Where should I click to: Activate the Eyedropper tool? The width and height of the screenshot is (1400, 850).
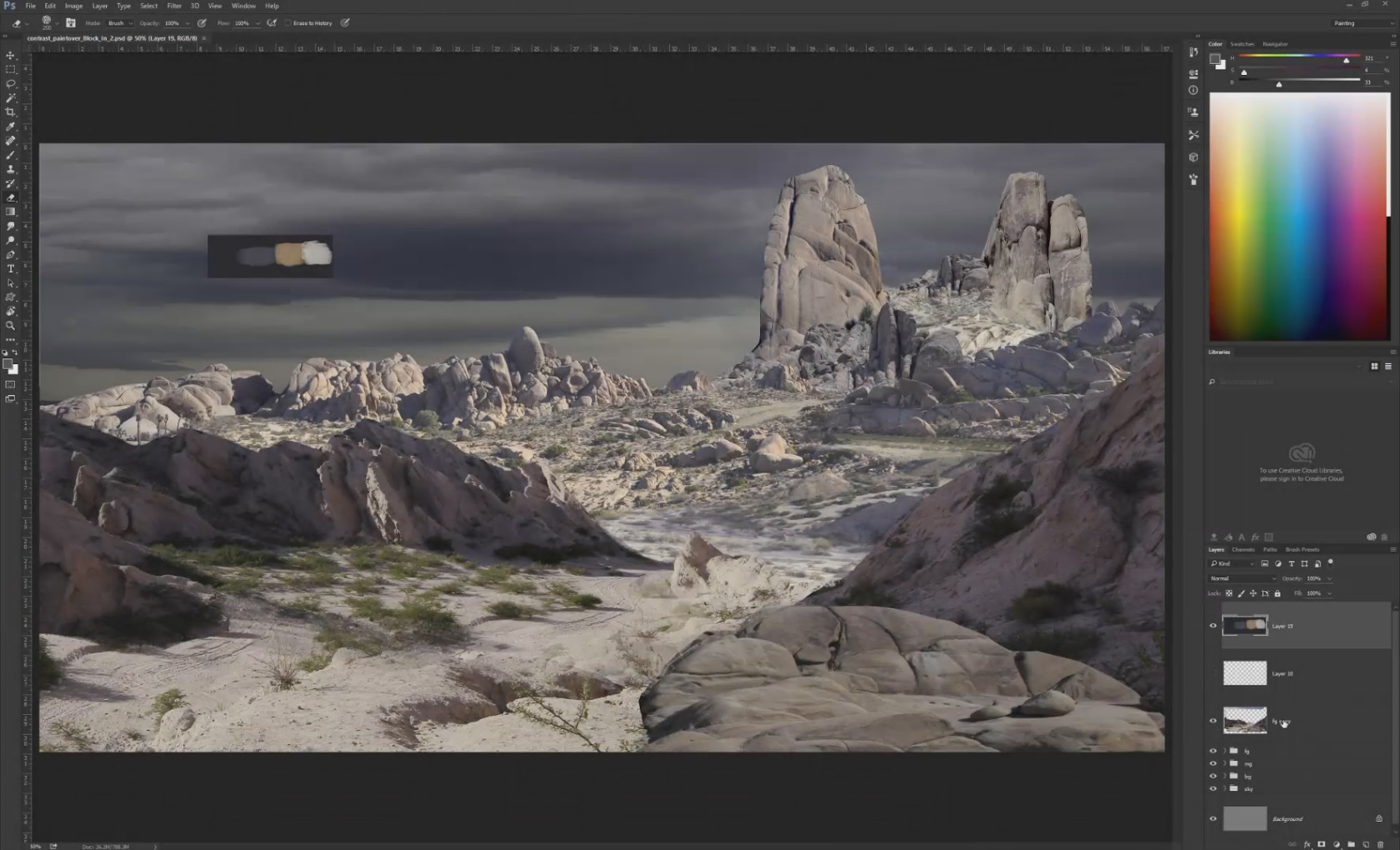(x=11, y=127)
